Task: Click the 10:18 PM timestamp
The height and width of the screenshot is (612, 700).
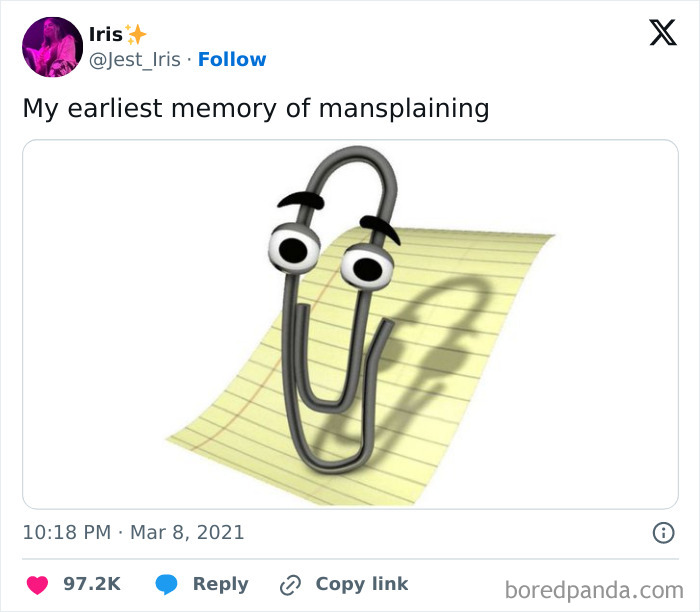Action: pos(67,533)
